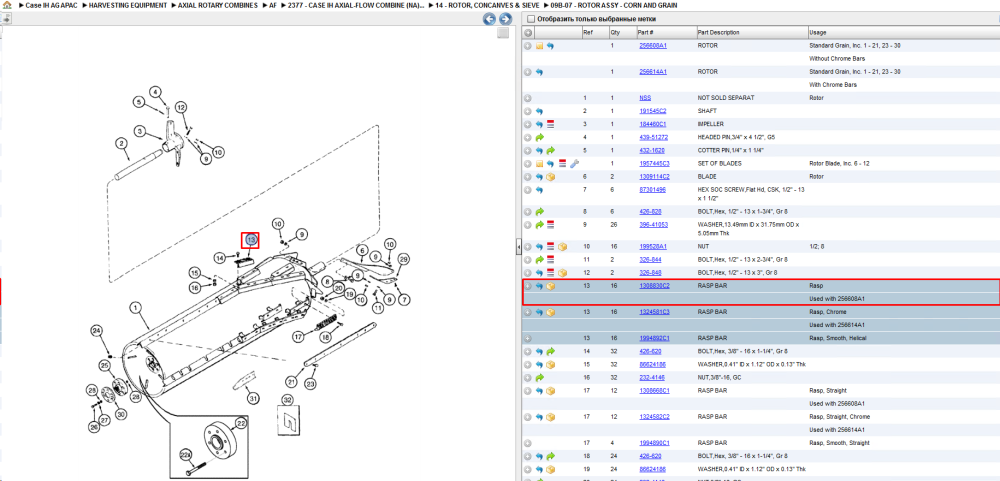The width and height of the screenshot is (1000, 481).
Task: Select callout 32 on the diagram
Action: click(x=287, y=400)
